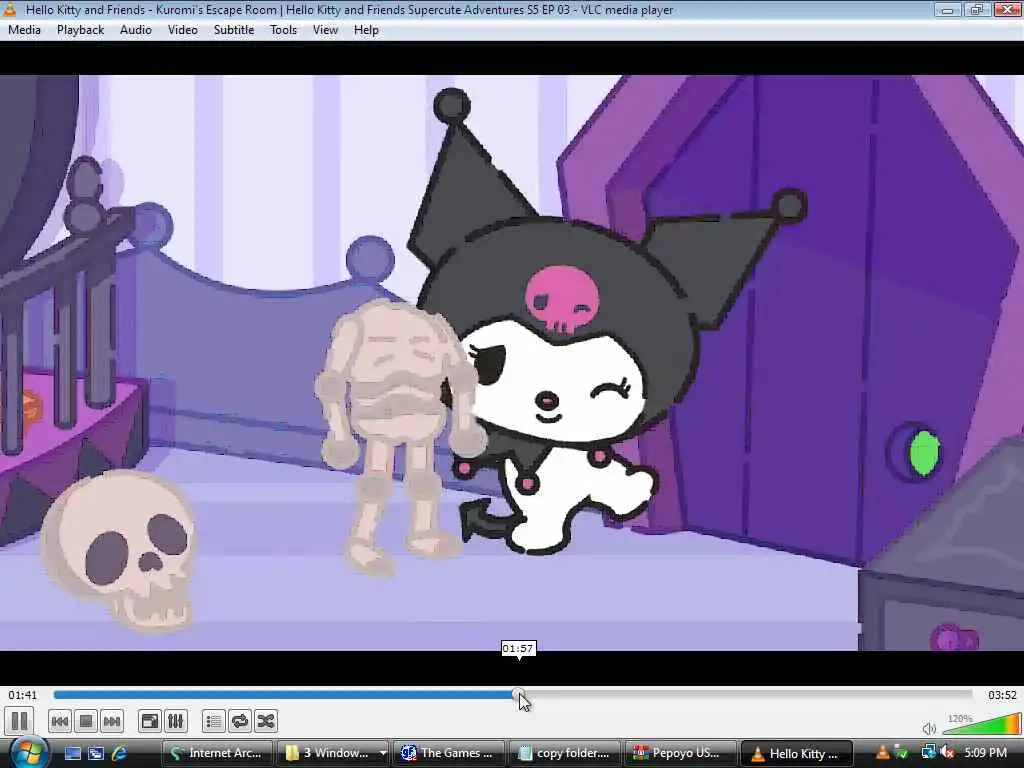Skip to the next media item
The height and width of the screenshot is (768, 1024).
(112, 721)
